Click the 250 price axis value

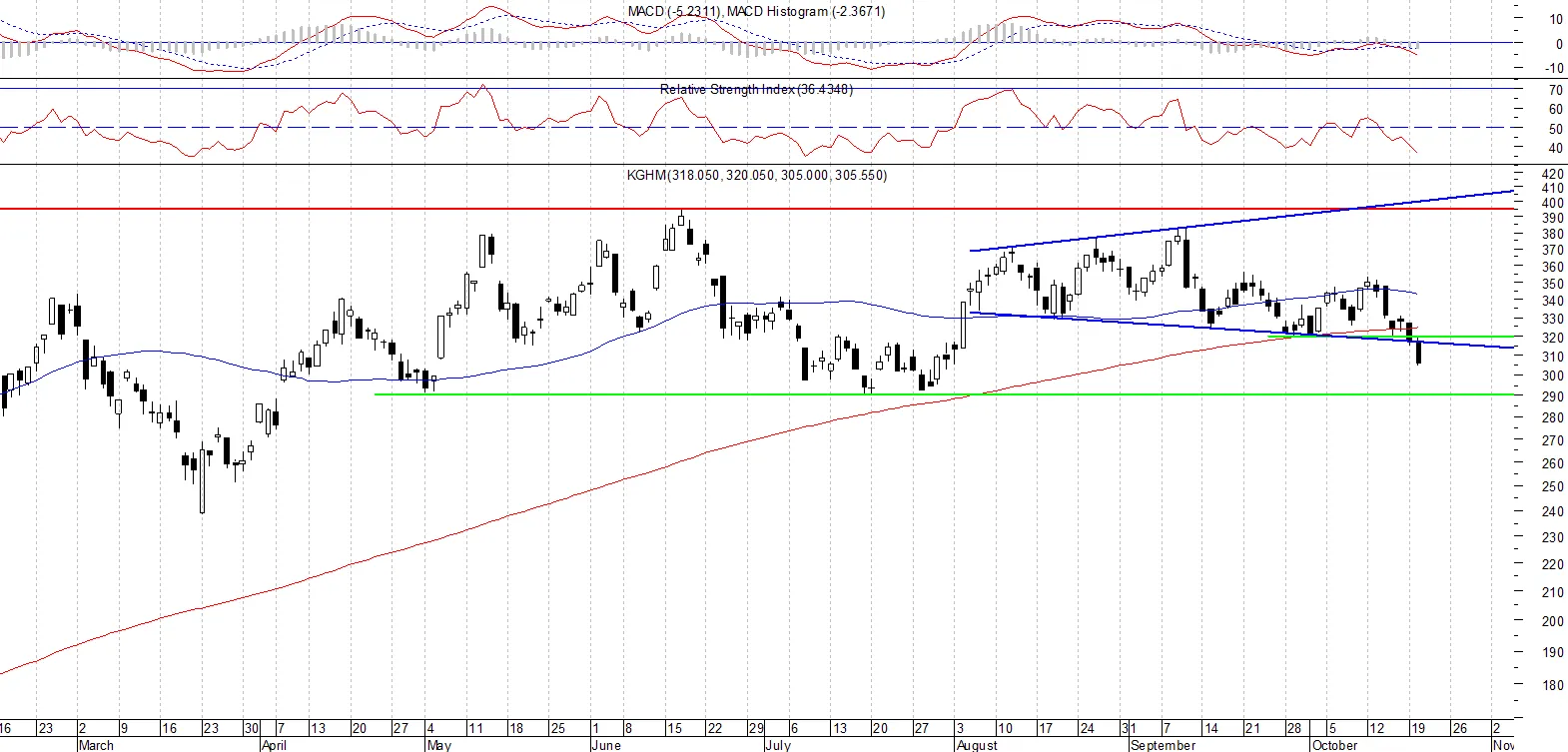click(1553, 486)
